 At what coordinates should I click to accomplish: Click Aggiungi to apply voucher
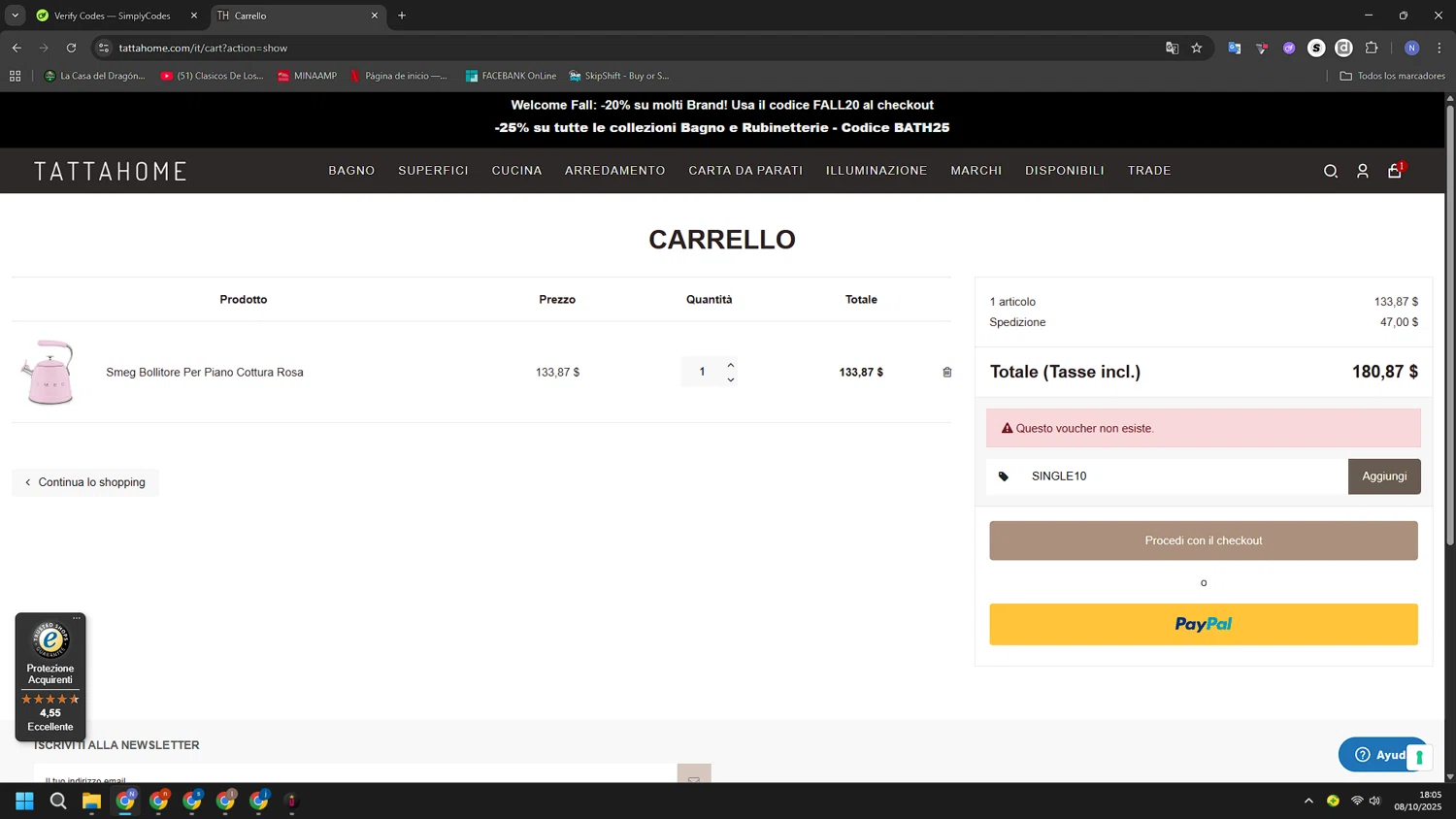tap(1384, 476)
